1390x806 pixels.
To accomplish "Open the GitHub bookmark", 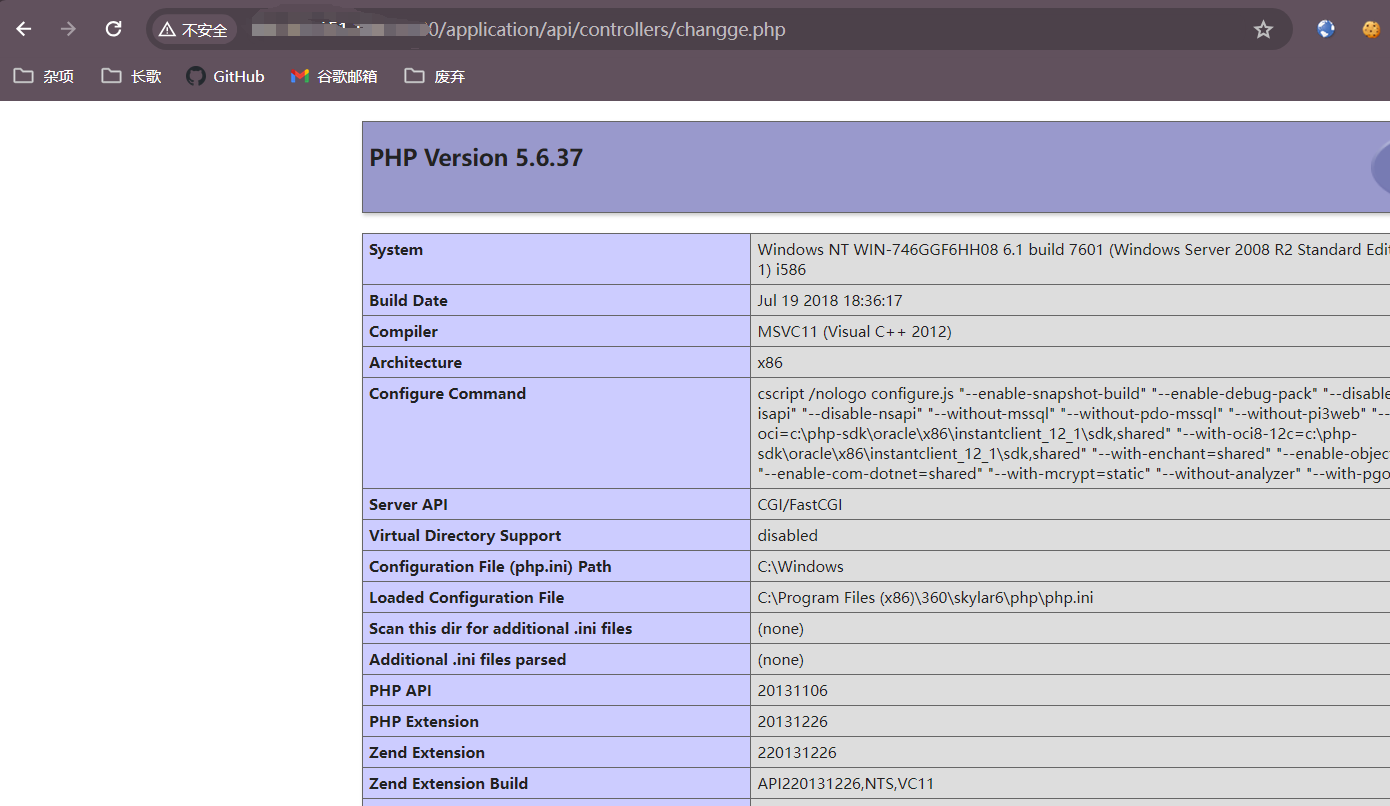I will coord(226,76).
